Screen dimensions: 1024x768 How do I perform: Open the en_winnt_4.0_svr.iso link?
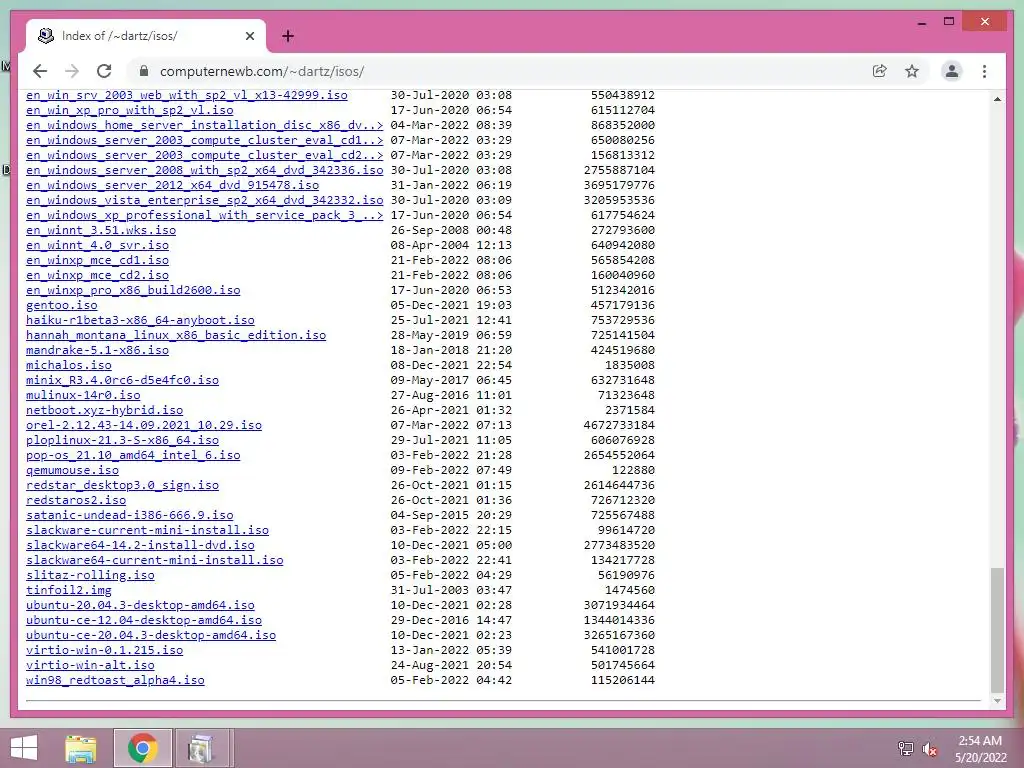tap(97, 246)
